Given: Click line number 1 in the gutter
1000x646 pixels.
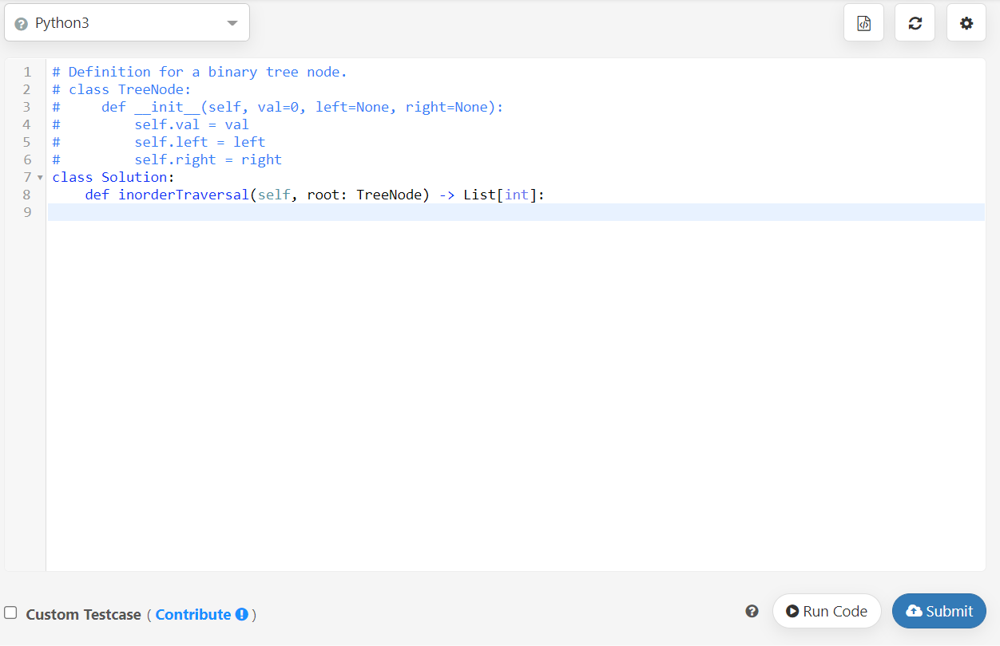Looking at the screenshot, I should coord(27,72).
